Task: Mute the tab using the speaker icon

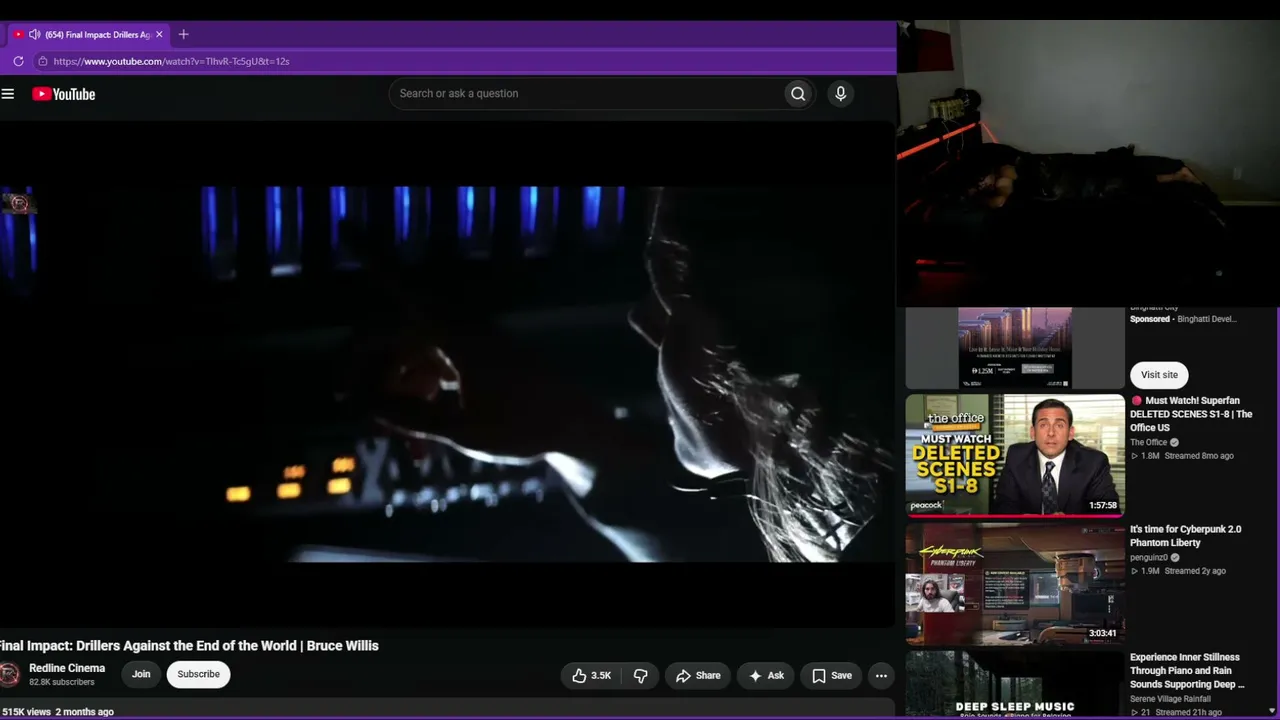Action: click(x=34, y=35)
